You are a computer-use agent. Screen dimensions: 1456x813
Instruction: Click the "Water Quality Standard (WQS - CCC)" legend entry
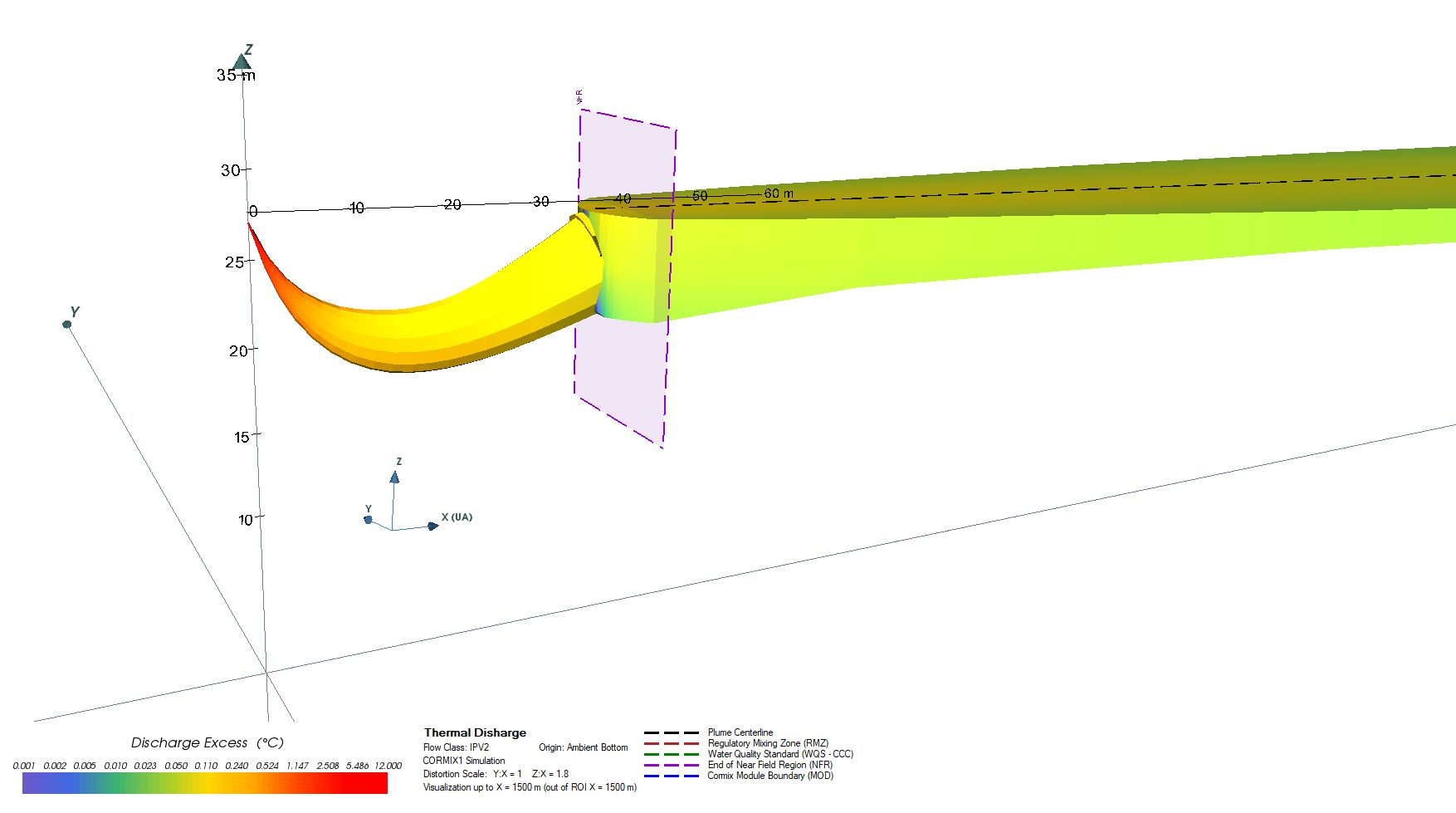click(x=780, y=754)
